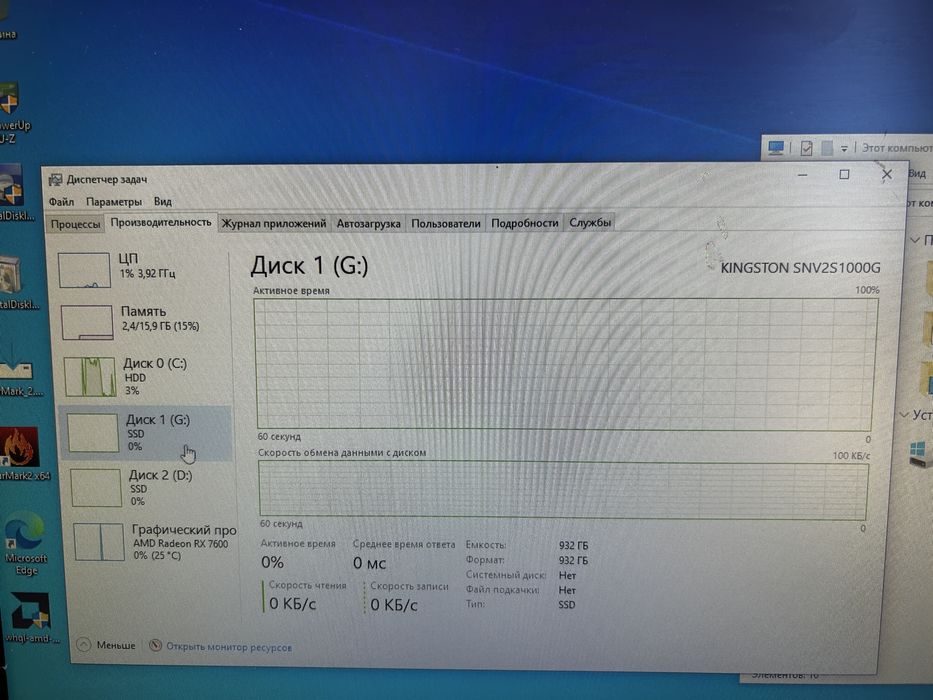Select Диск 0 (C:) HDD item
The image size is (933, 700).
coord(144,376)
